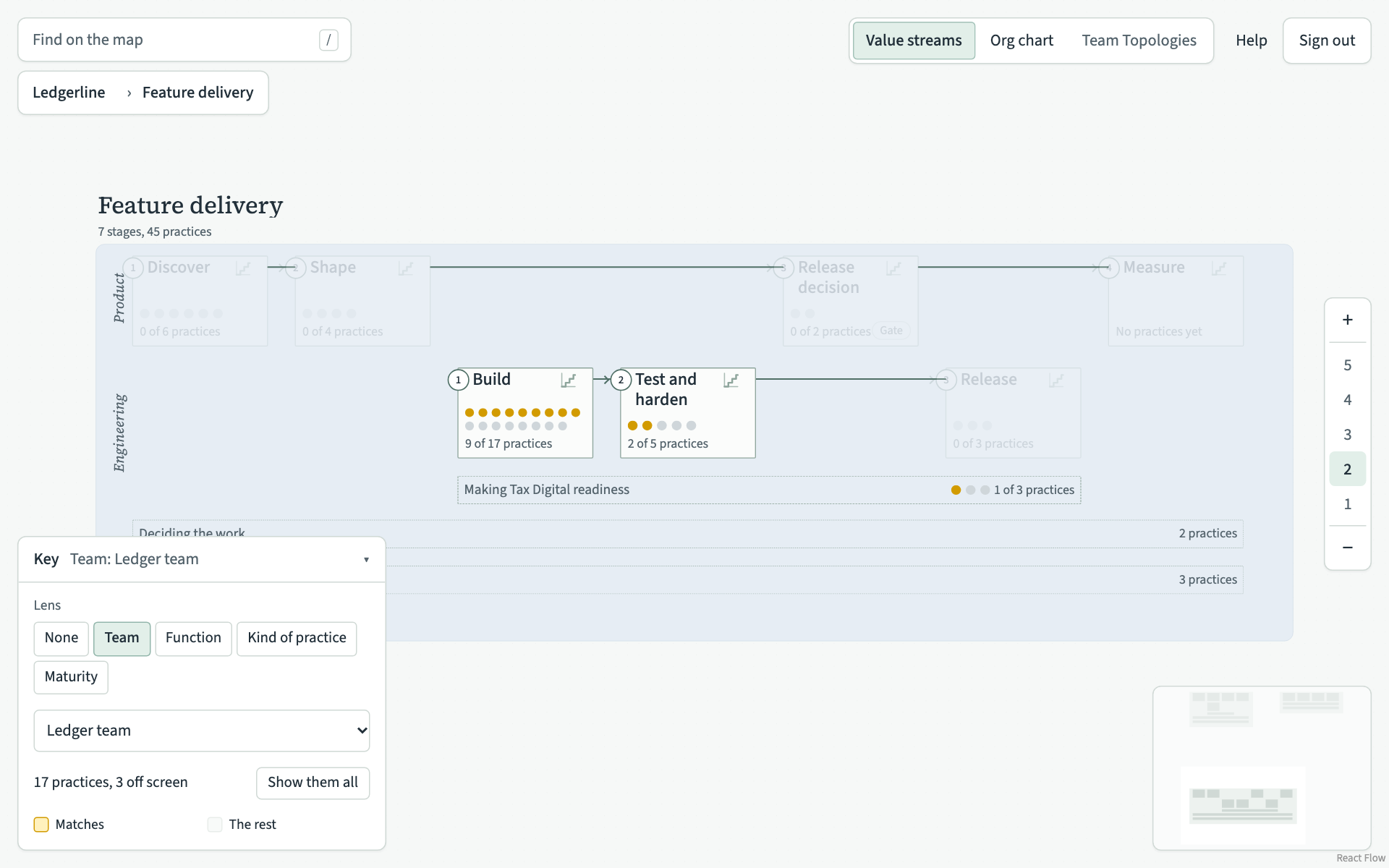Set zoom level to 1
This screenshot has height=868, width=1389.
coord(1348,504)
